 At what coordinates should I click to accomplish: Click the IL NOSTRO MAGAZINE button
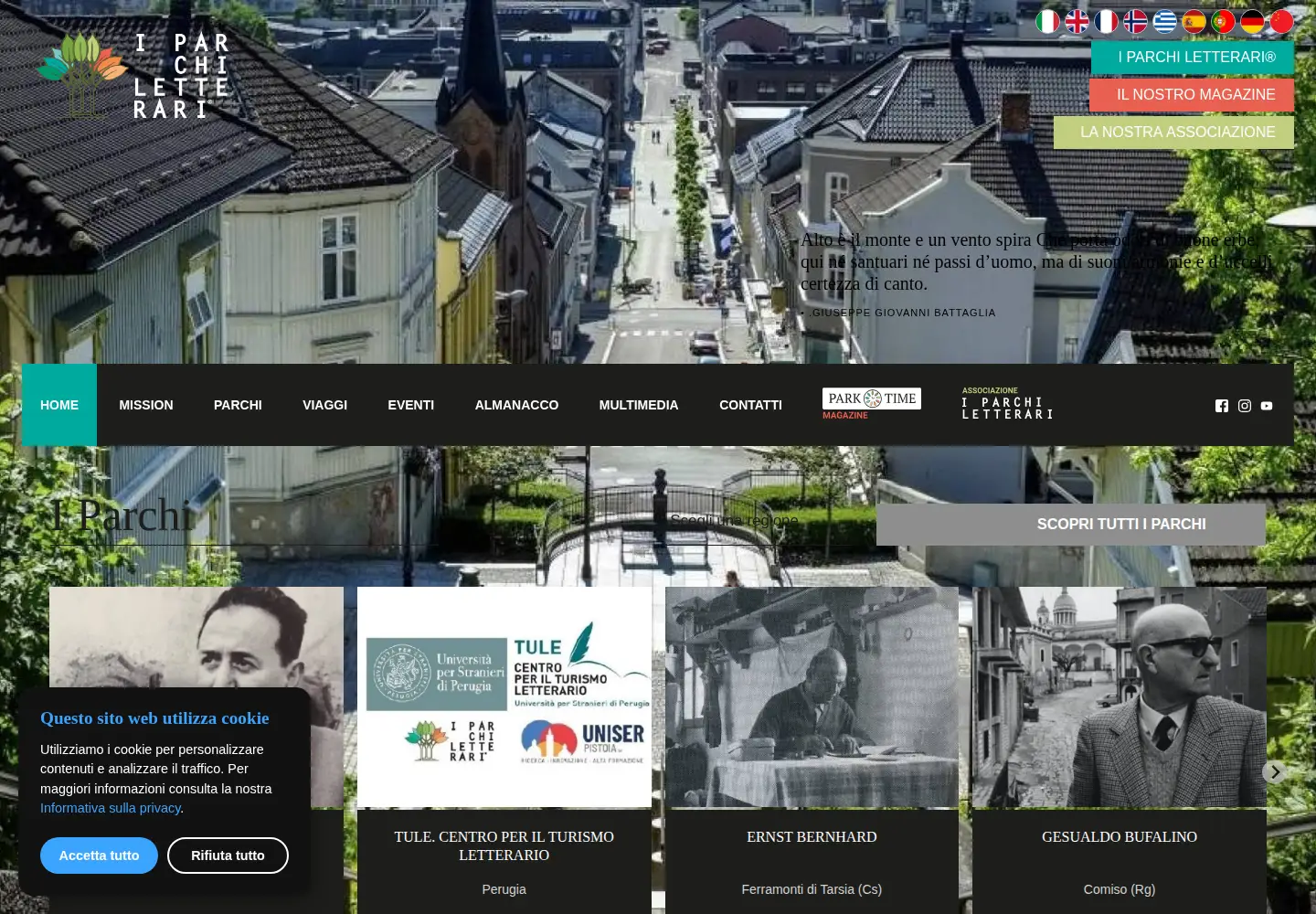coord(1192,95)
